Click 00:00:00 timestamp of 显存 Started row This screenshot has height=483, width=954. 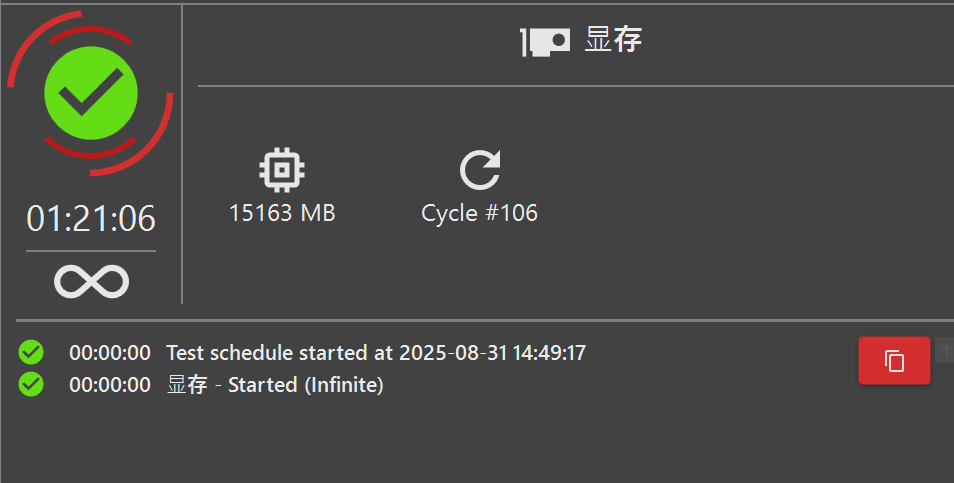110,385
